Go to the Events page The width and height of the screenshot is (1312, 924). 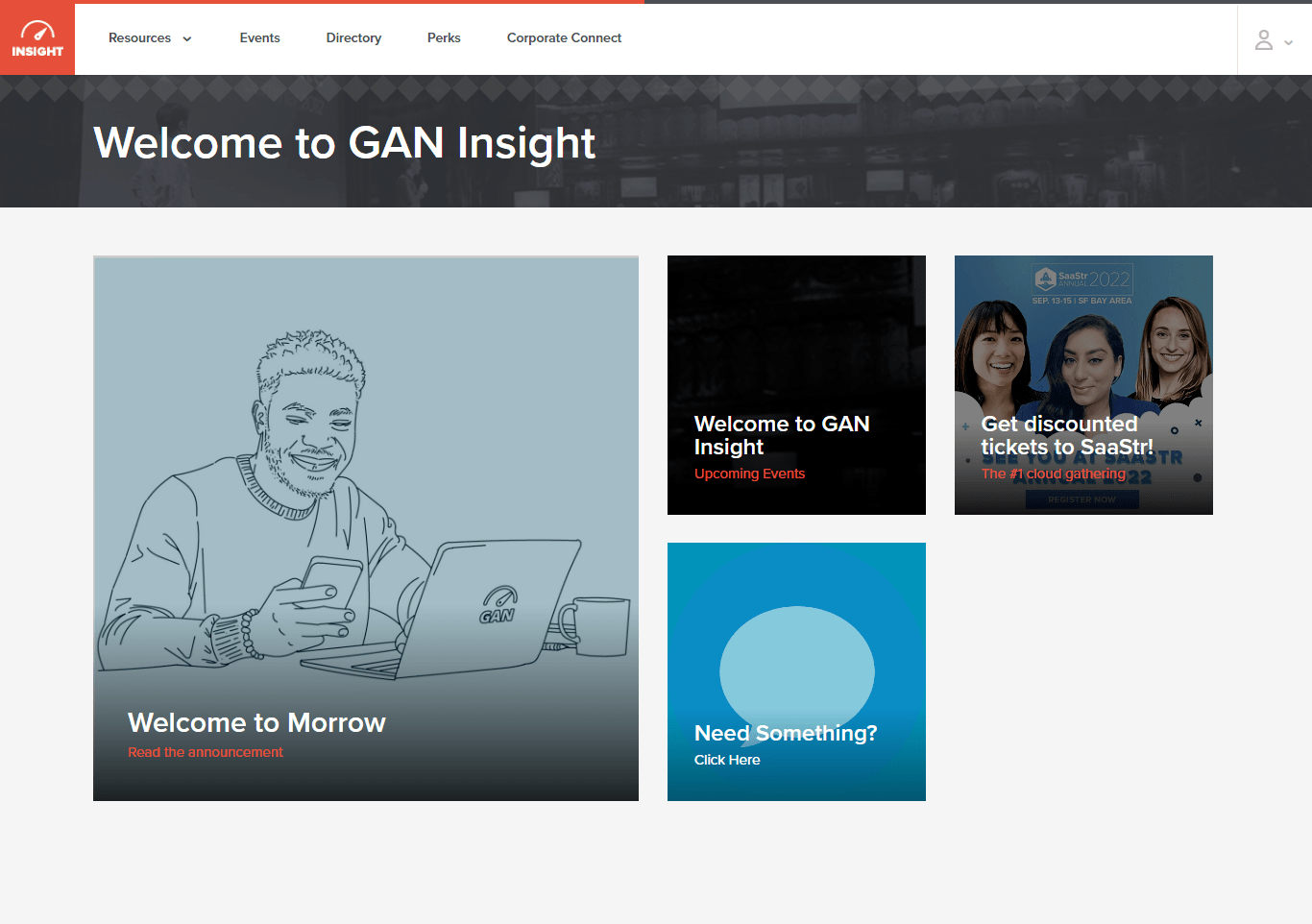tap(259, 38)
